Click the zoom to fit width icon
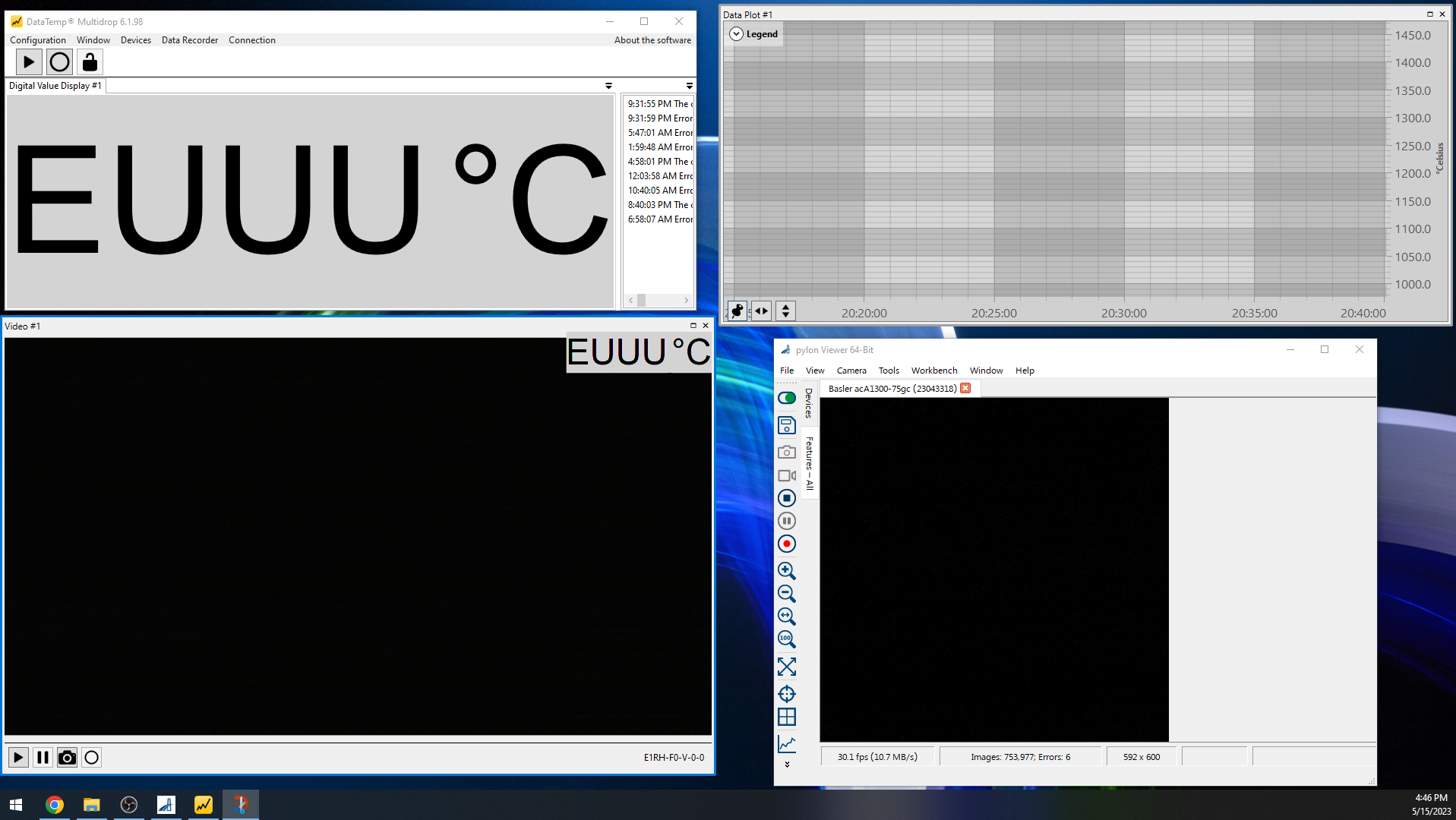The width and height of the screenshot is (1456, 820). [x=787, y=617]
